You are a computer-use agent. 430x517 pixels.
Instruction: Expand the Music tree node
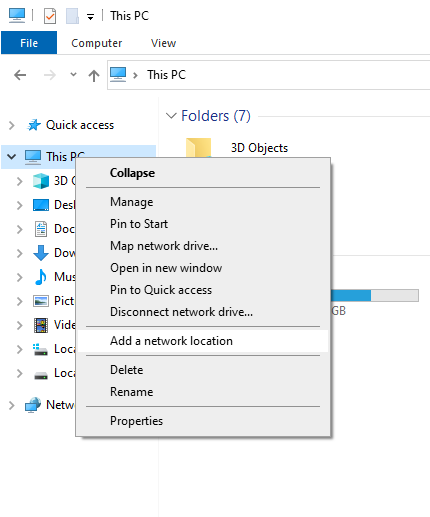pyautogui.click(x=20, y=277)
